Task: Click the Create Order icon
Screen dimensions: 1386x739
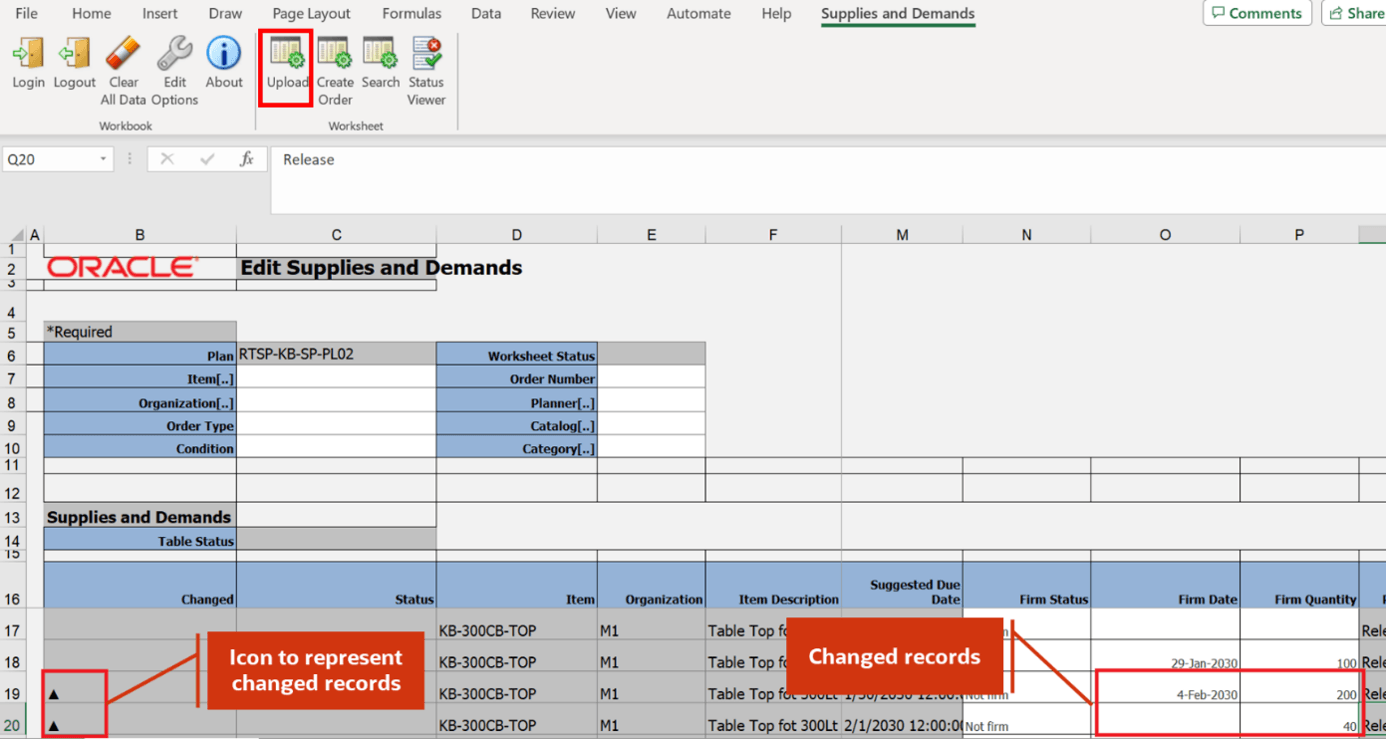Action: point(335,71)
